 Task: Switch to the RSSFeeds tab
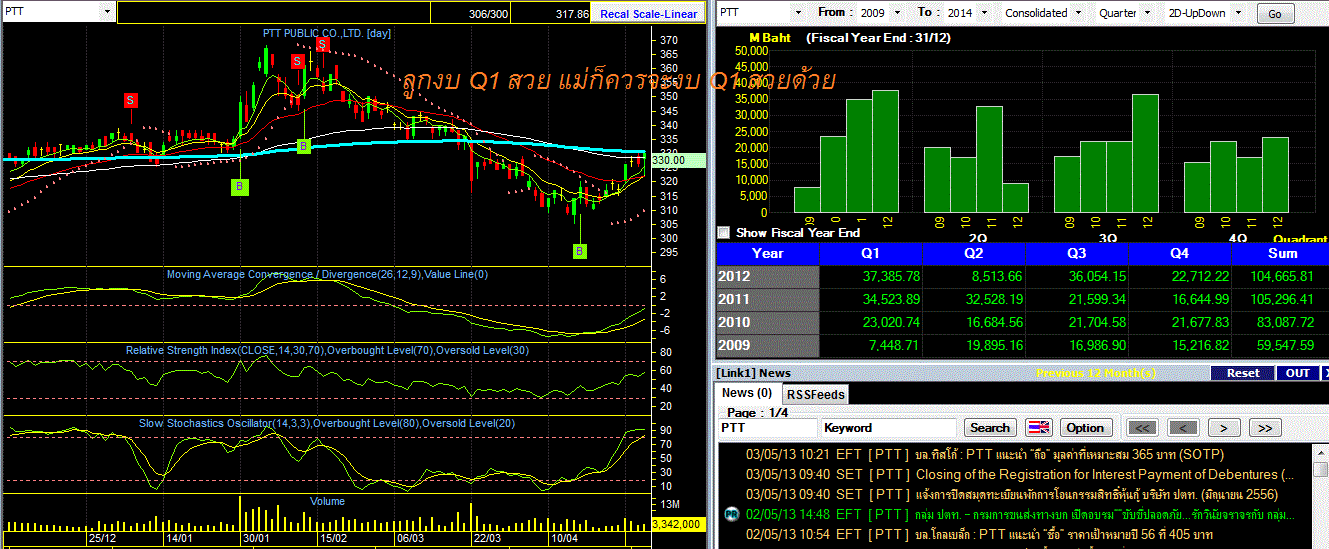coord(813,394)
